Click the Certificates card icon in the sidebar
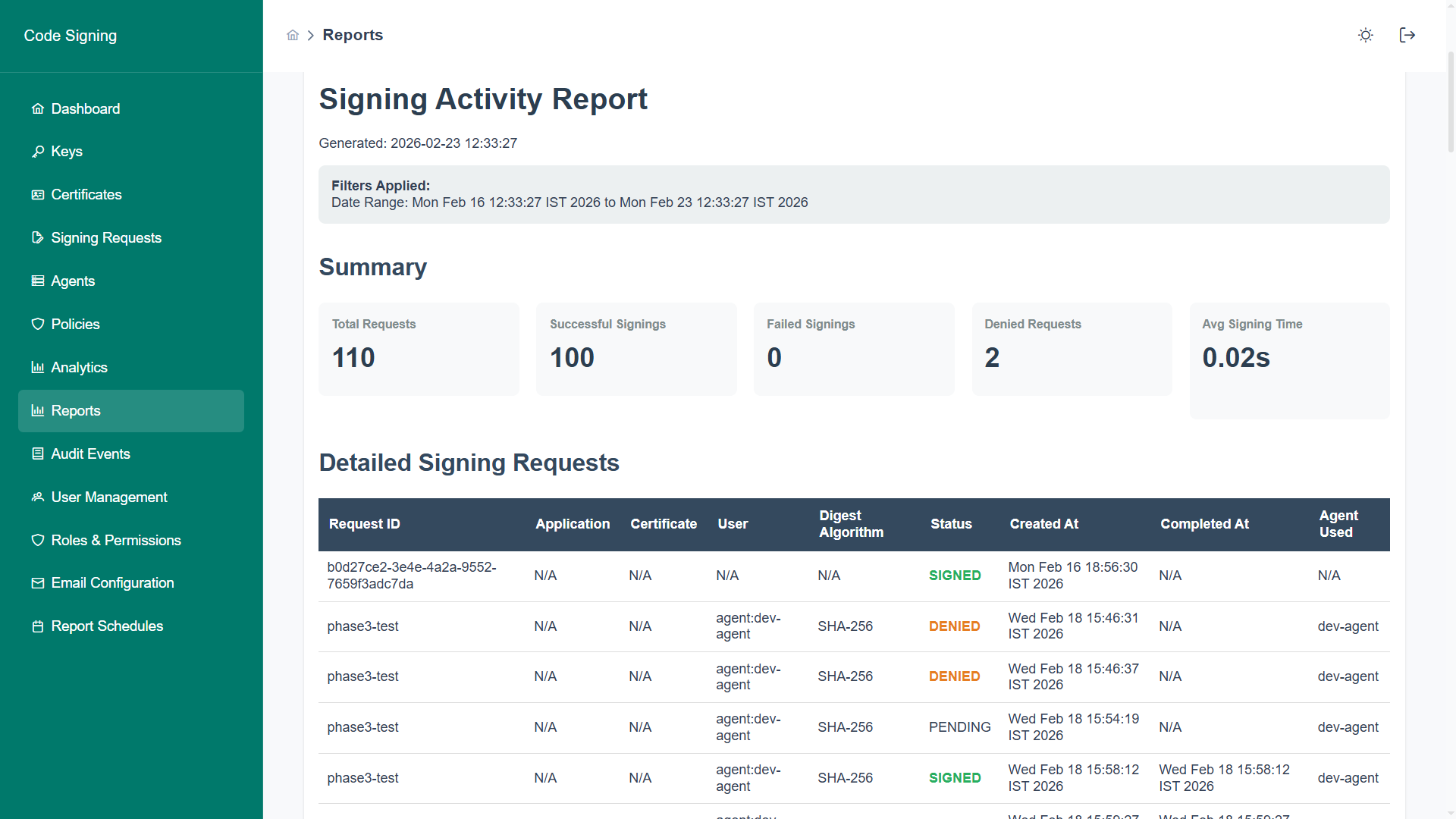The width and height of the screenshot is (1456, 819). point(38,194)
